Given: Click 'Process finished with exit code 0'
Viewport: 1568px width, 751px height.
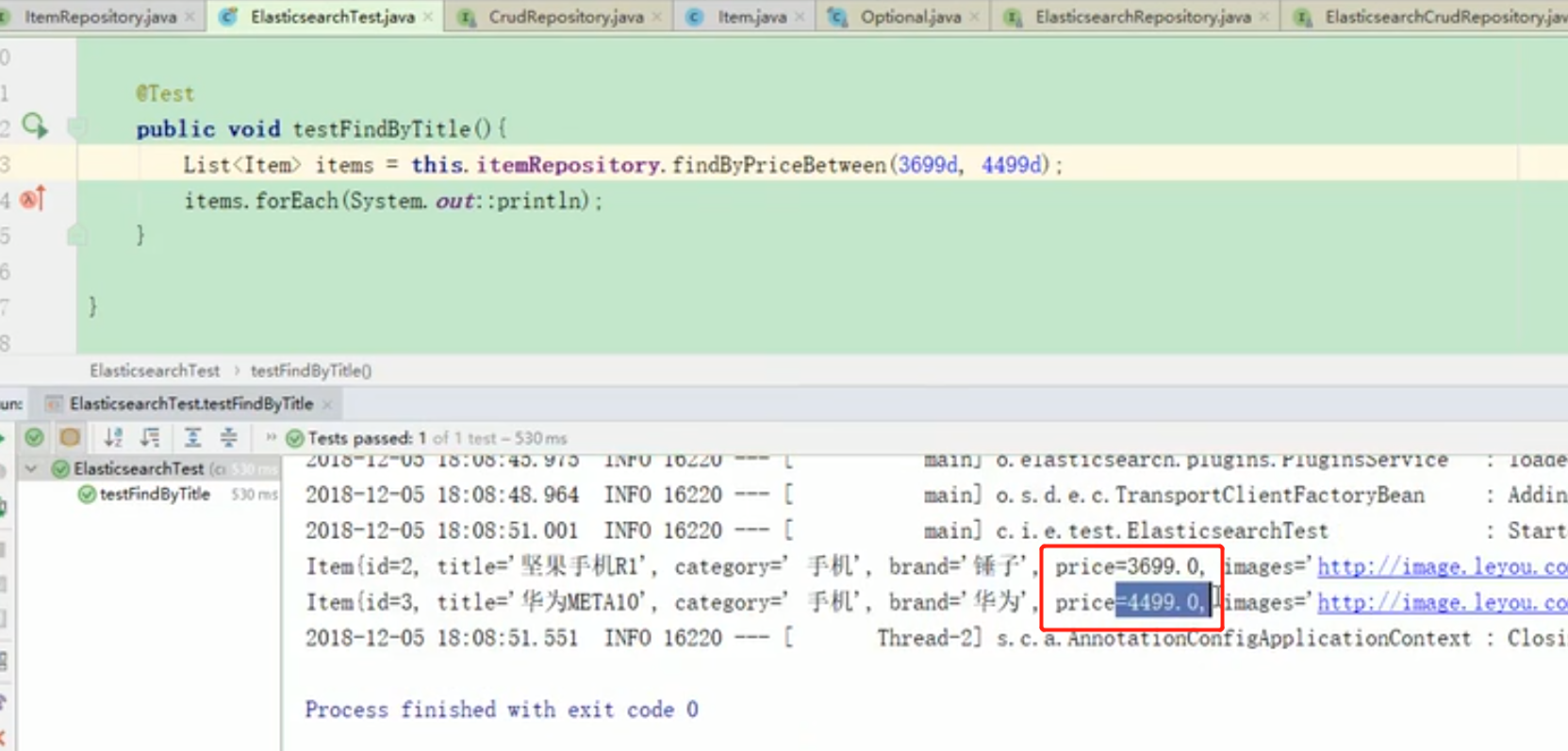Looking at the screenshot, I should (x=502, y=710).
